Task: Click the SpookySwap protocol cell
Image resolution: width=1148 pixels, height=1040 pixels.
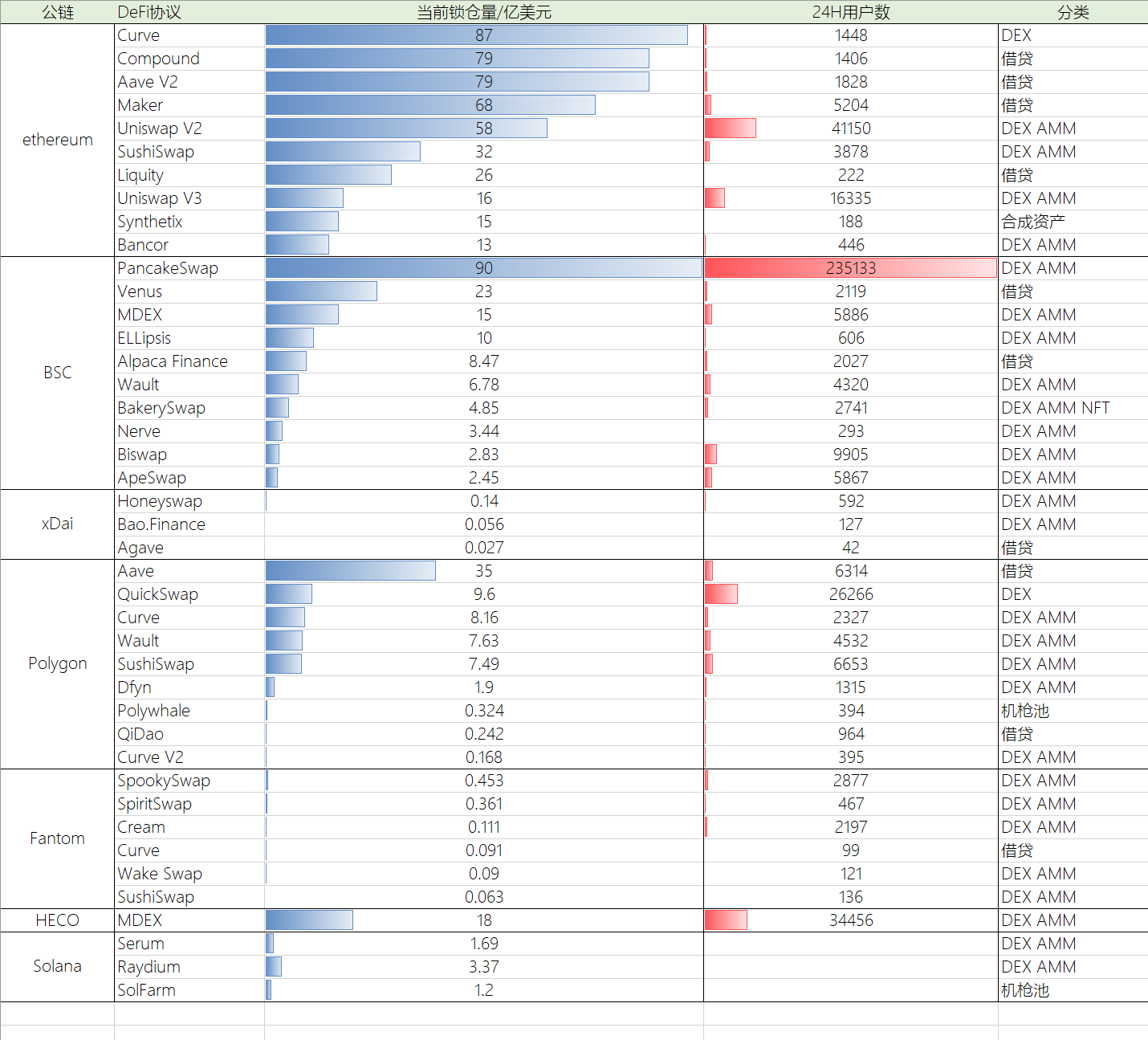Action: (x=189, y=781)
